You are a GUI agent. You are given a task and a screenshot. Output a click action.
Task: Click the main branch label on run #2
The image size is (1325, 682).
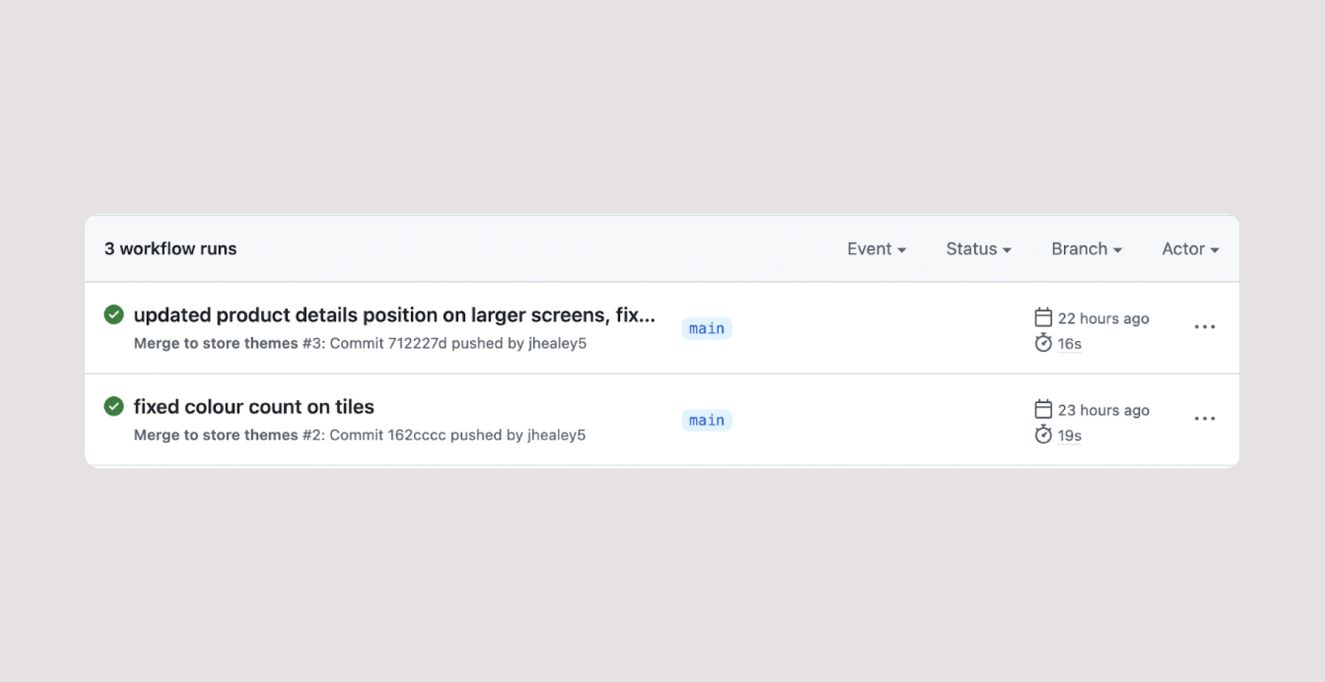[707, 420]
